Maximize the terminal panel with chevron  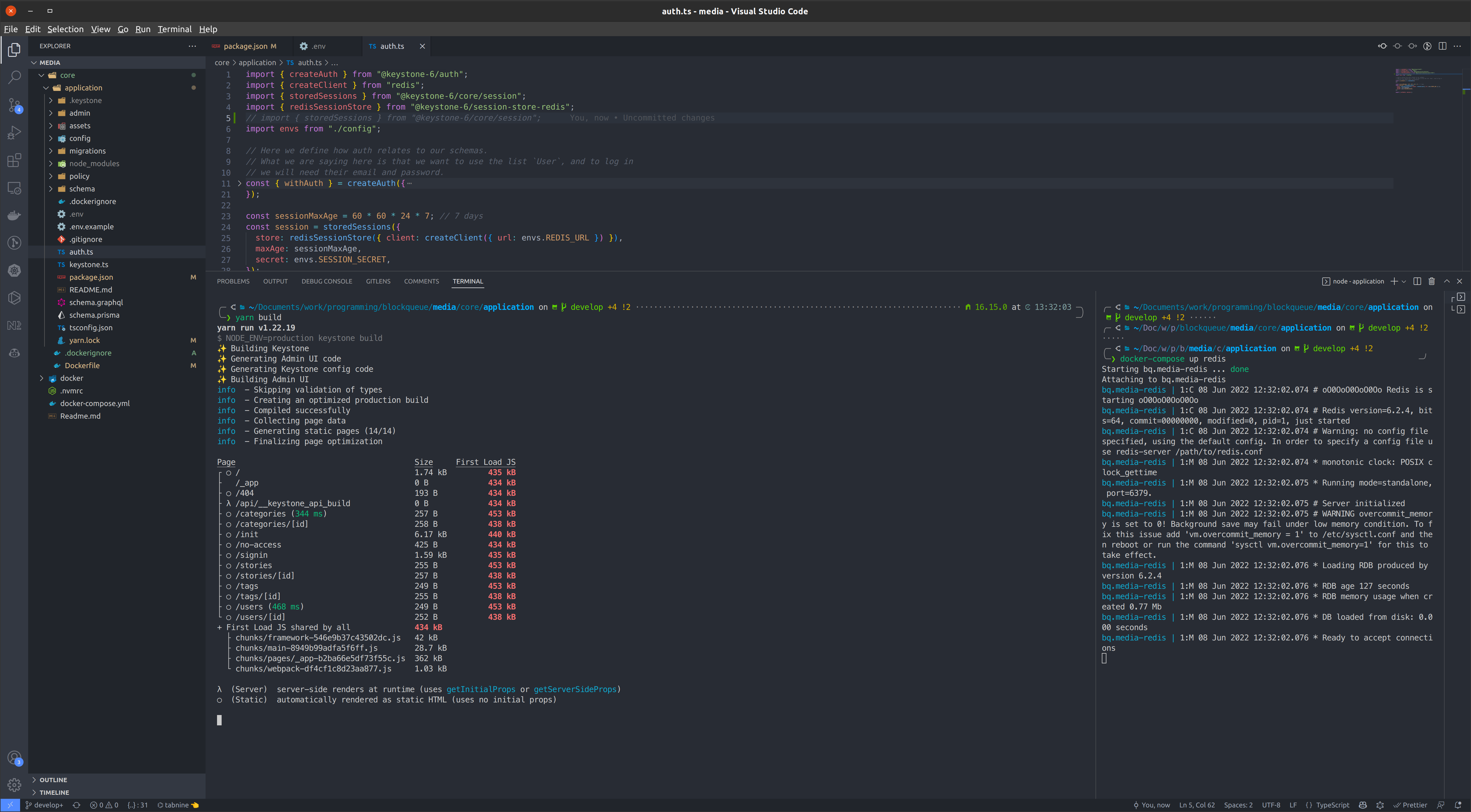click(x=1446, y=281)
